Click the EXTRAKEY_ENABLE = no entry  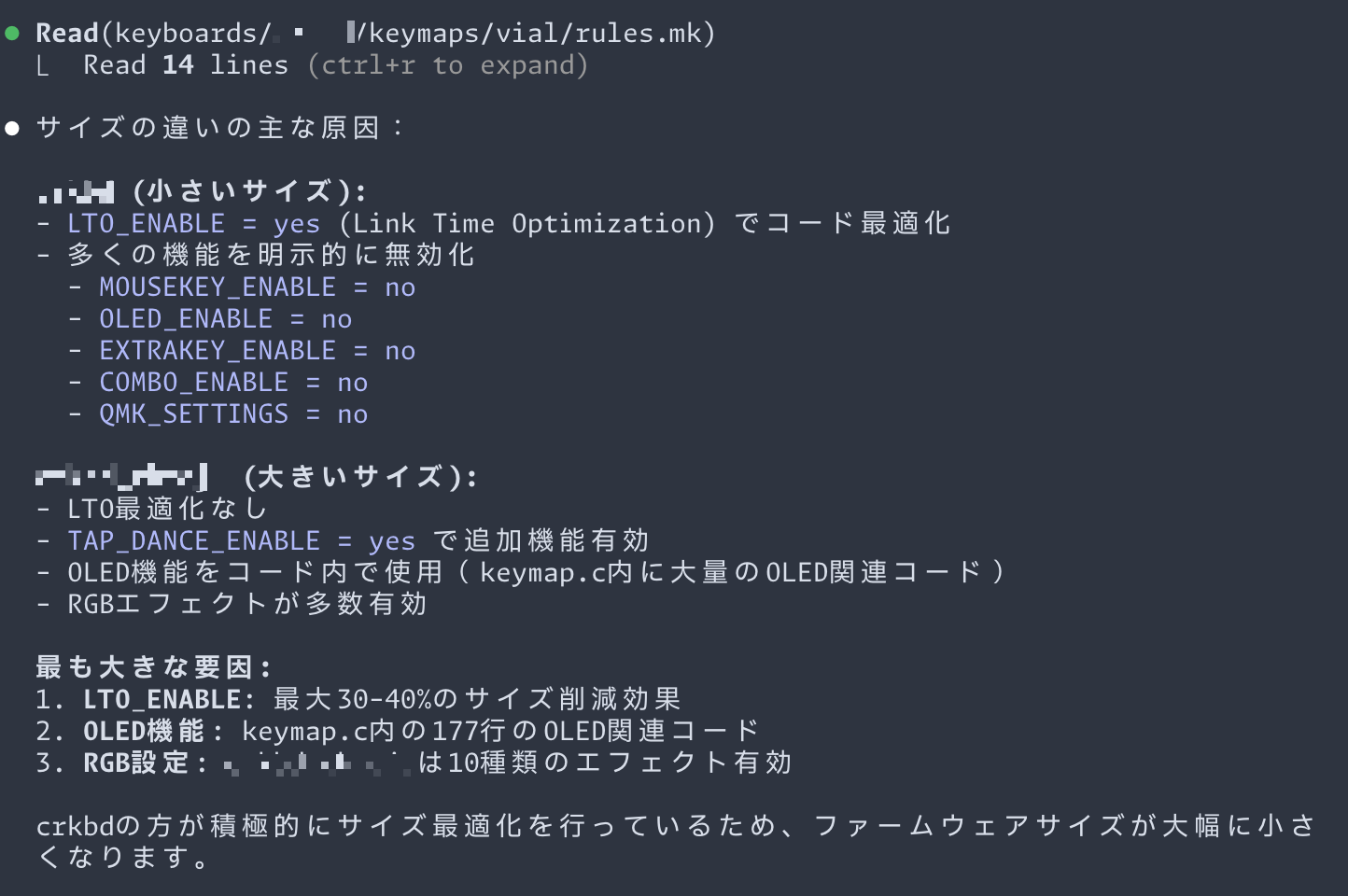[258, 351]
